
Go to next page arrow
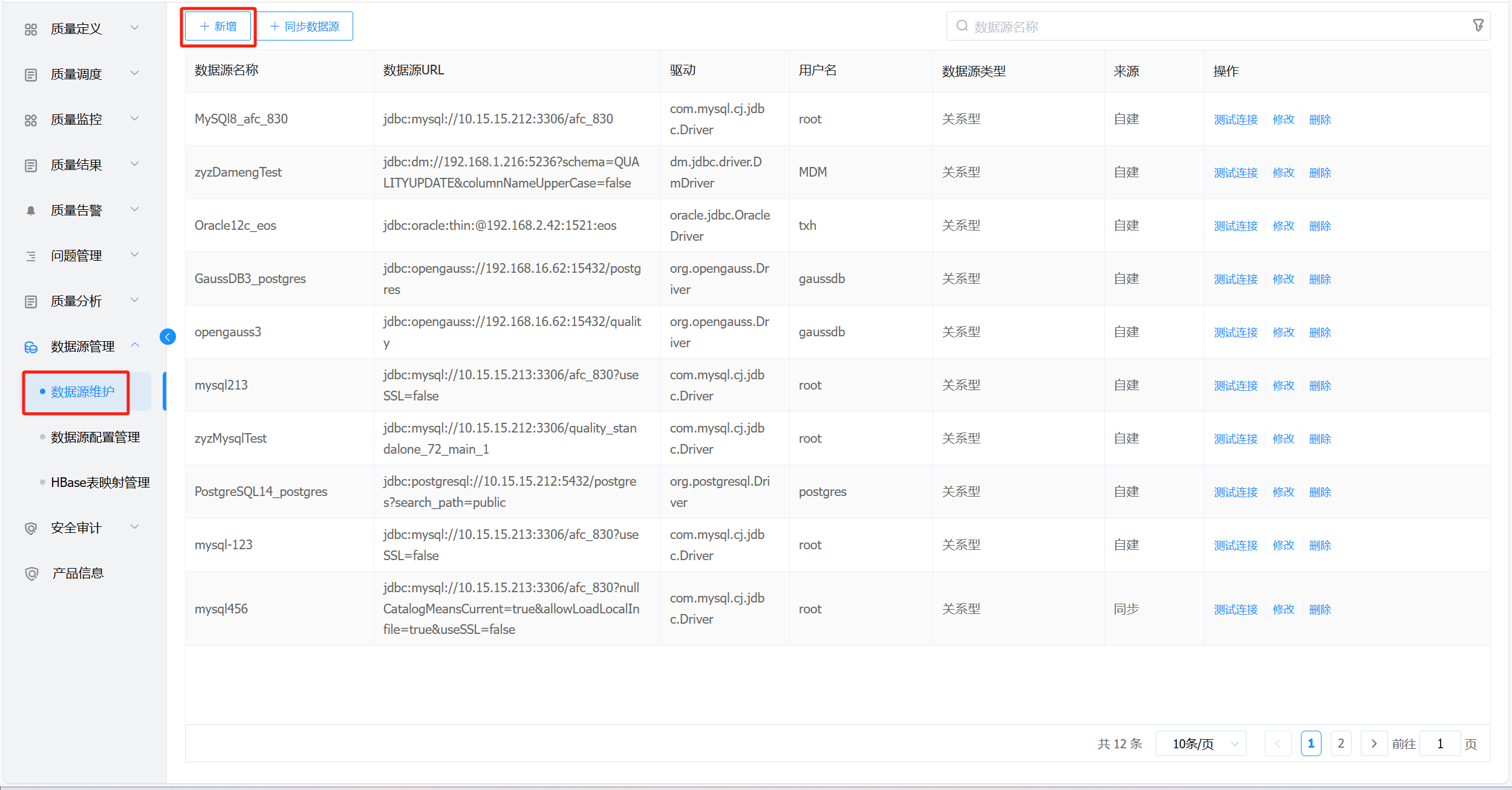pos(1374,743)
